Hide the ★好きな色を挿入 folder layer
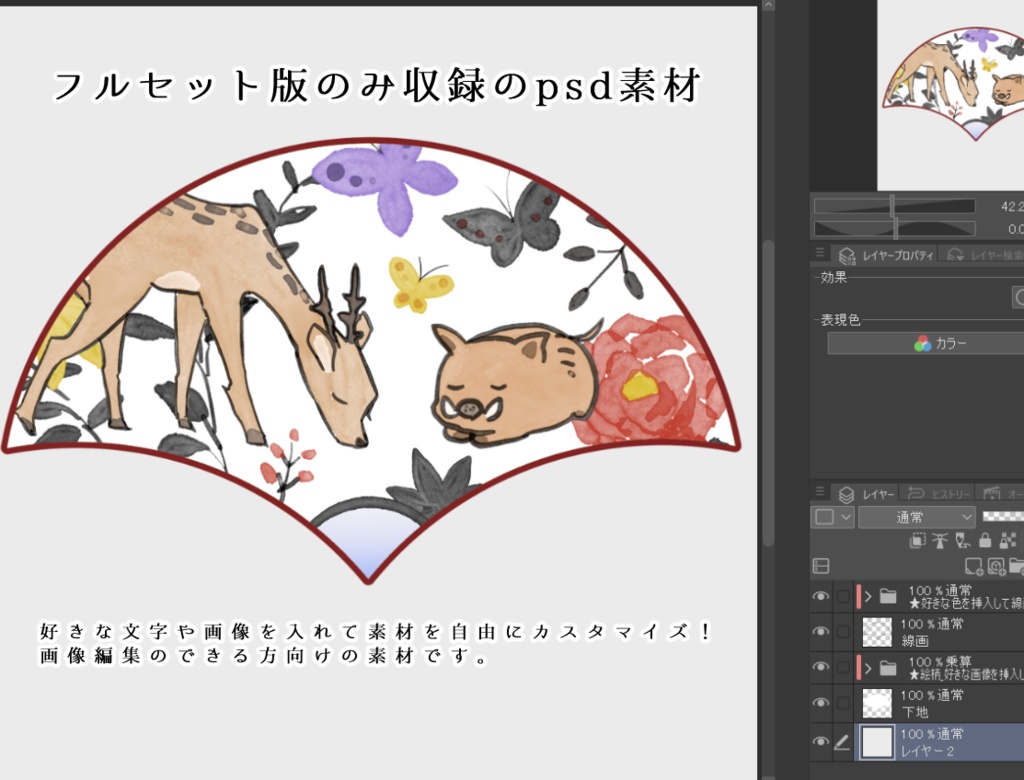This screenshot has width=1024, height=780. (821, 596)
